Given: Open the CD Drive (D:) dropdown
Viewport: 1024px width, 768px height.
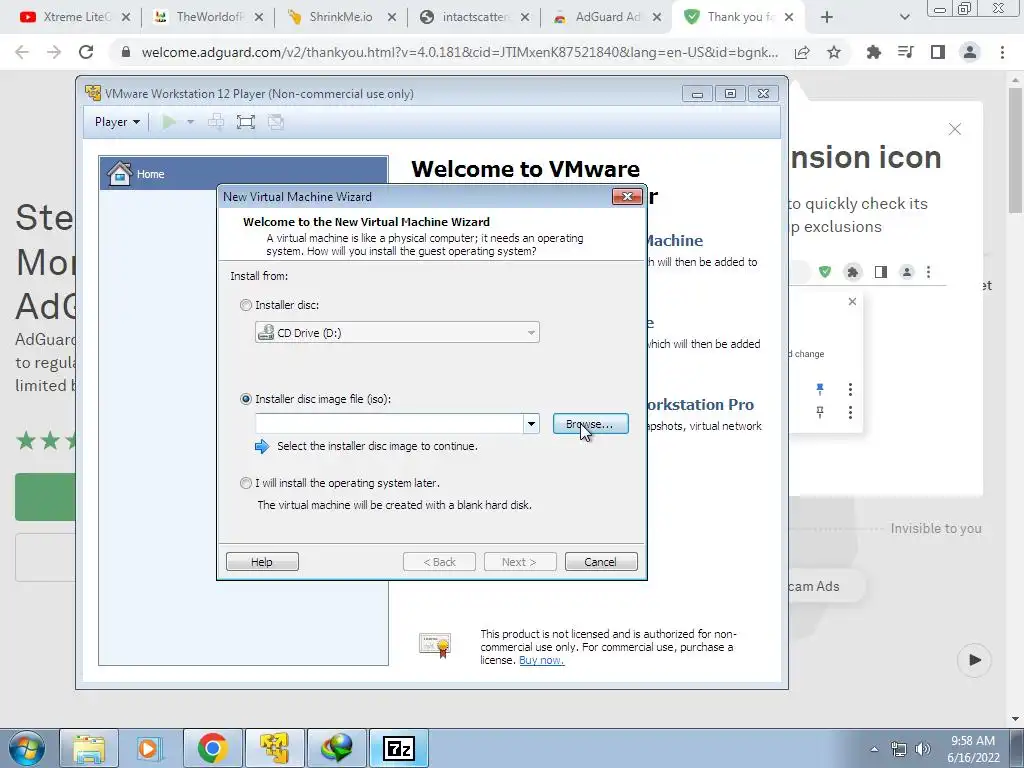Looking at the screenshot, I should tap(397, 332).
